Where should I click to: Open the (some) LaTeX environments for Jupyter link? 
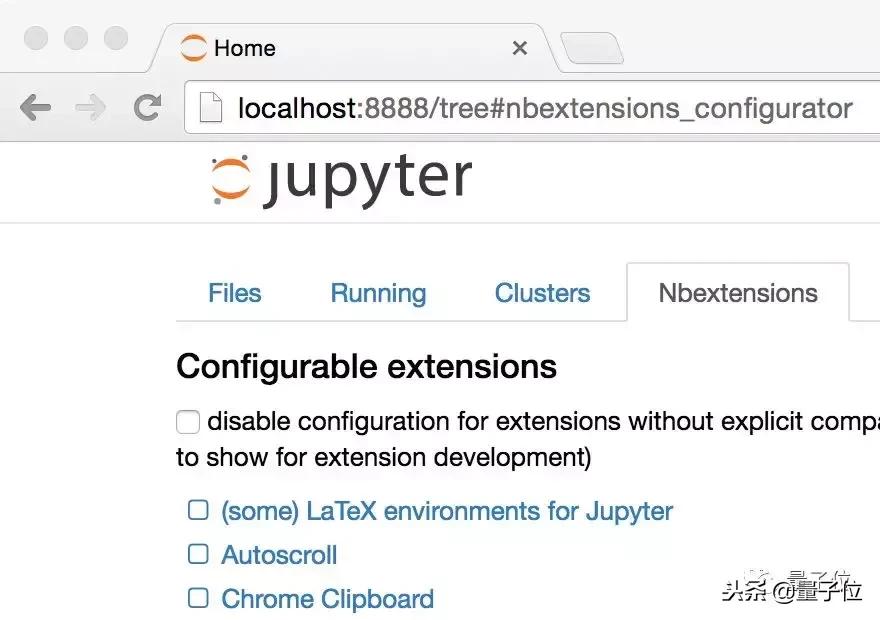click(447, 512)
